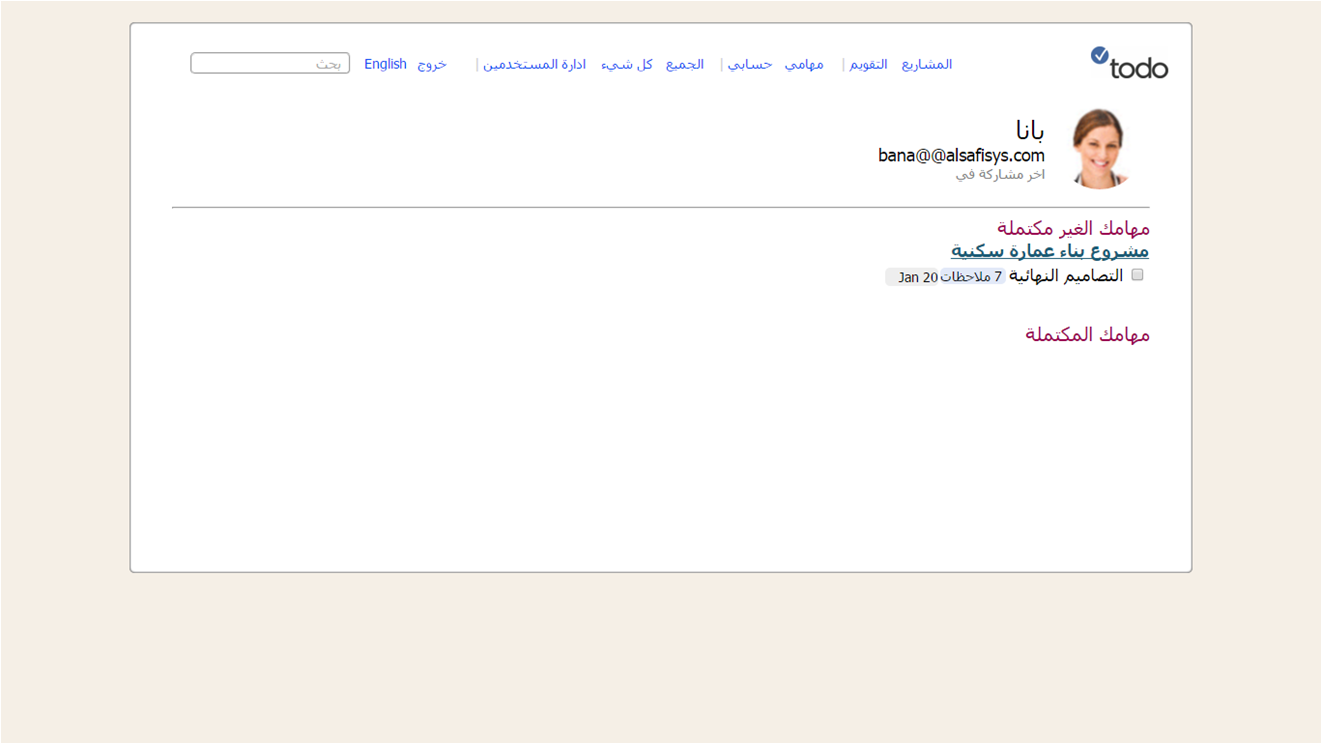Go to التقويم (Calendar) in the nav
Screen dimensions: 1322x744
(x=868, y=64)
